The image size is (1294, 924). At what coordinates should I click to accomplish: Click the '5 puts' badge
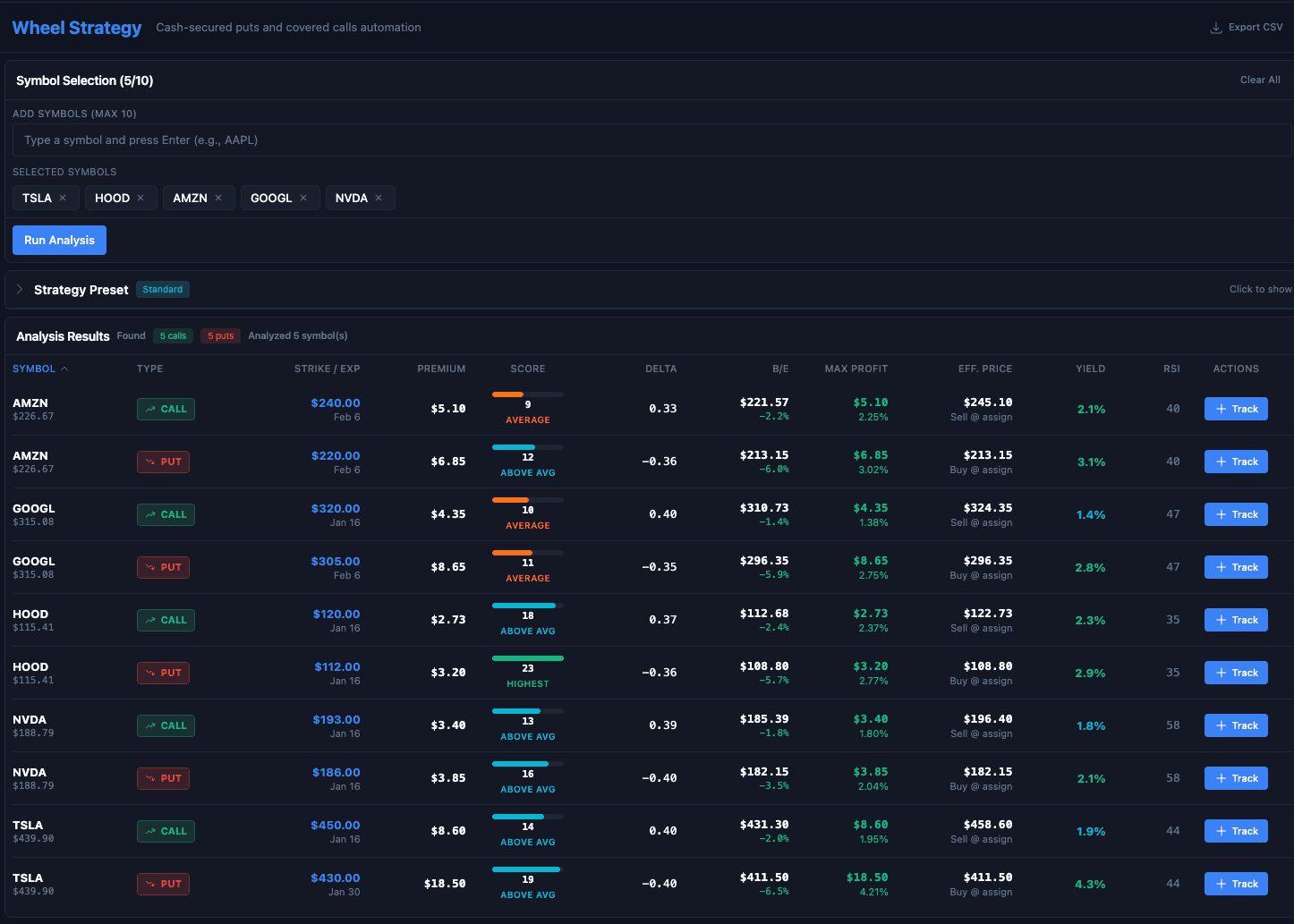220,336
